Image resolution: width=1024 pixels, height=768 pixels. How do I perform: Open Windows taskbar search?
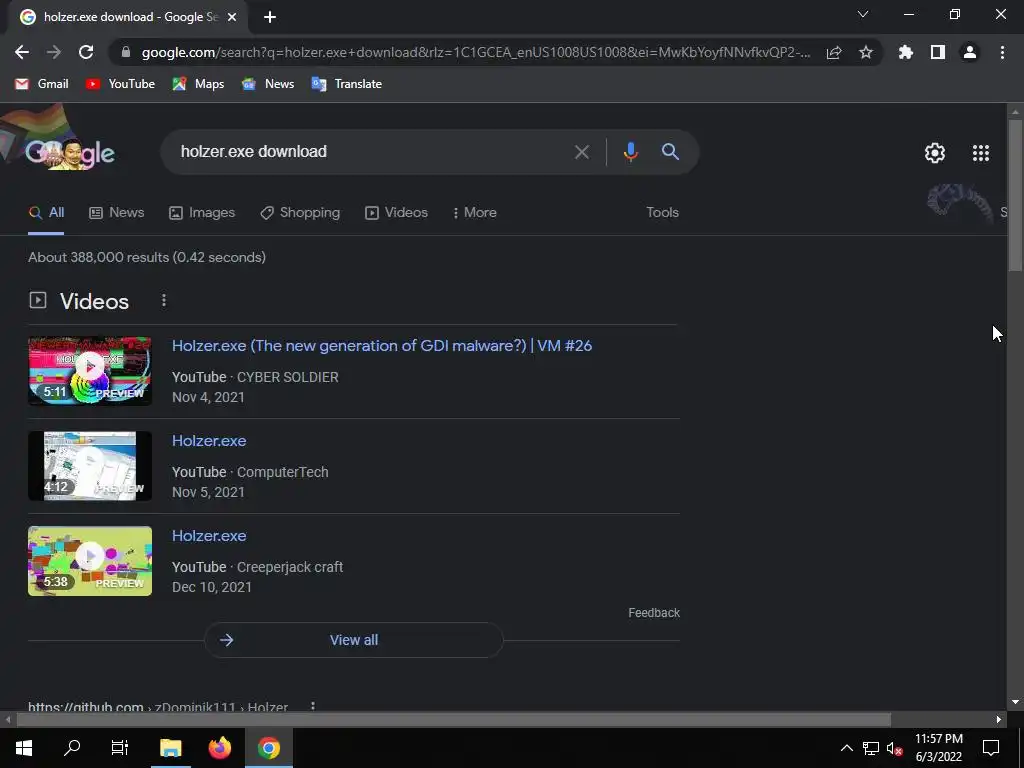click(x=72, y=747)
